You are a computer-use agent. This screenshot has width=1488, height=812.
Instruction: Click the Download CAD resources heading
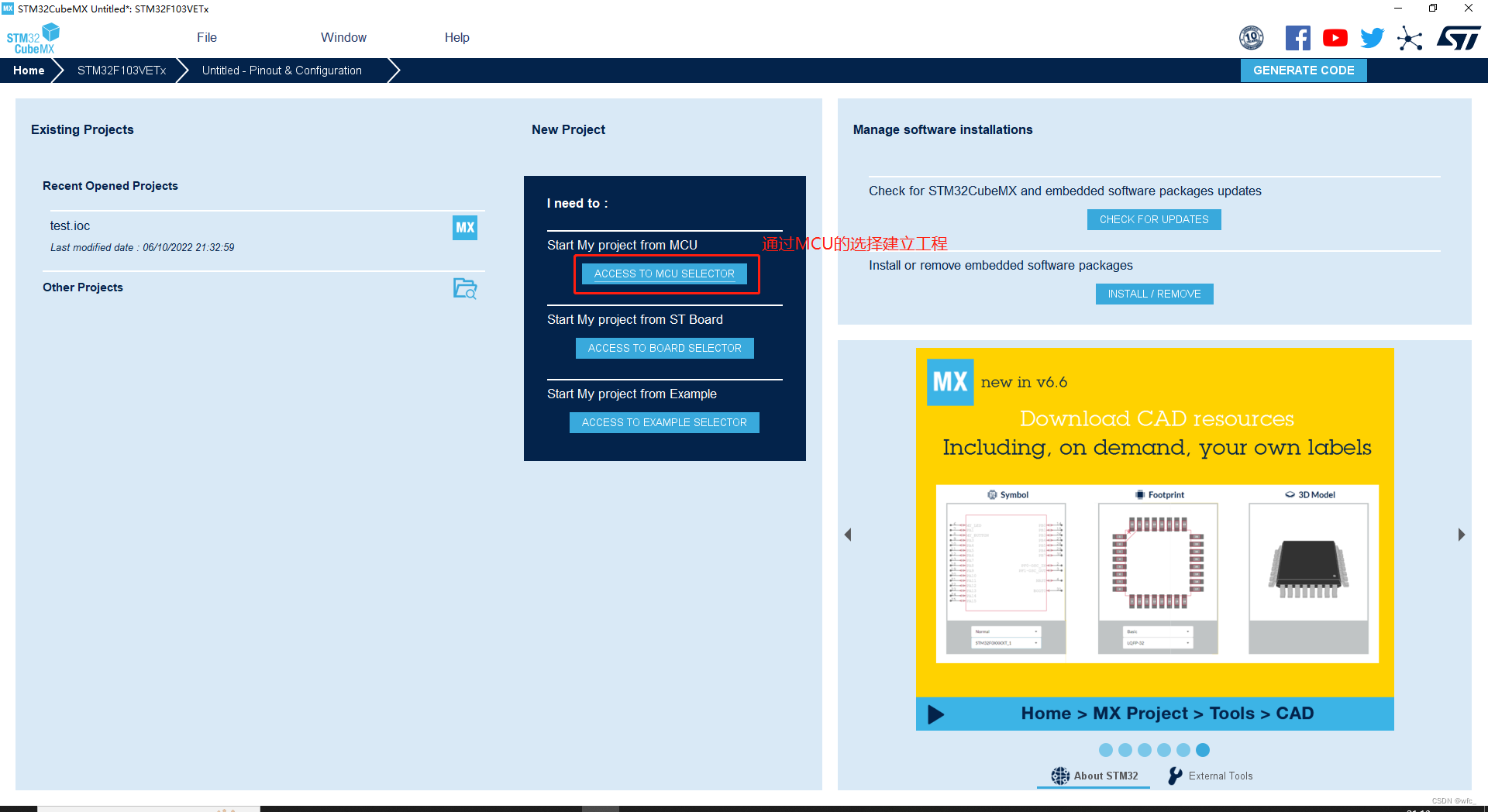pyautogui.click(x=1156, y=418)
